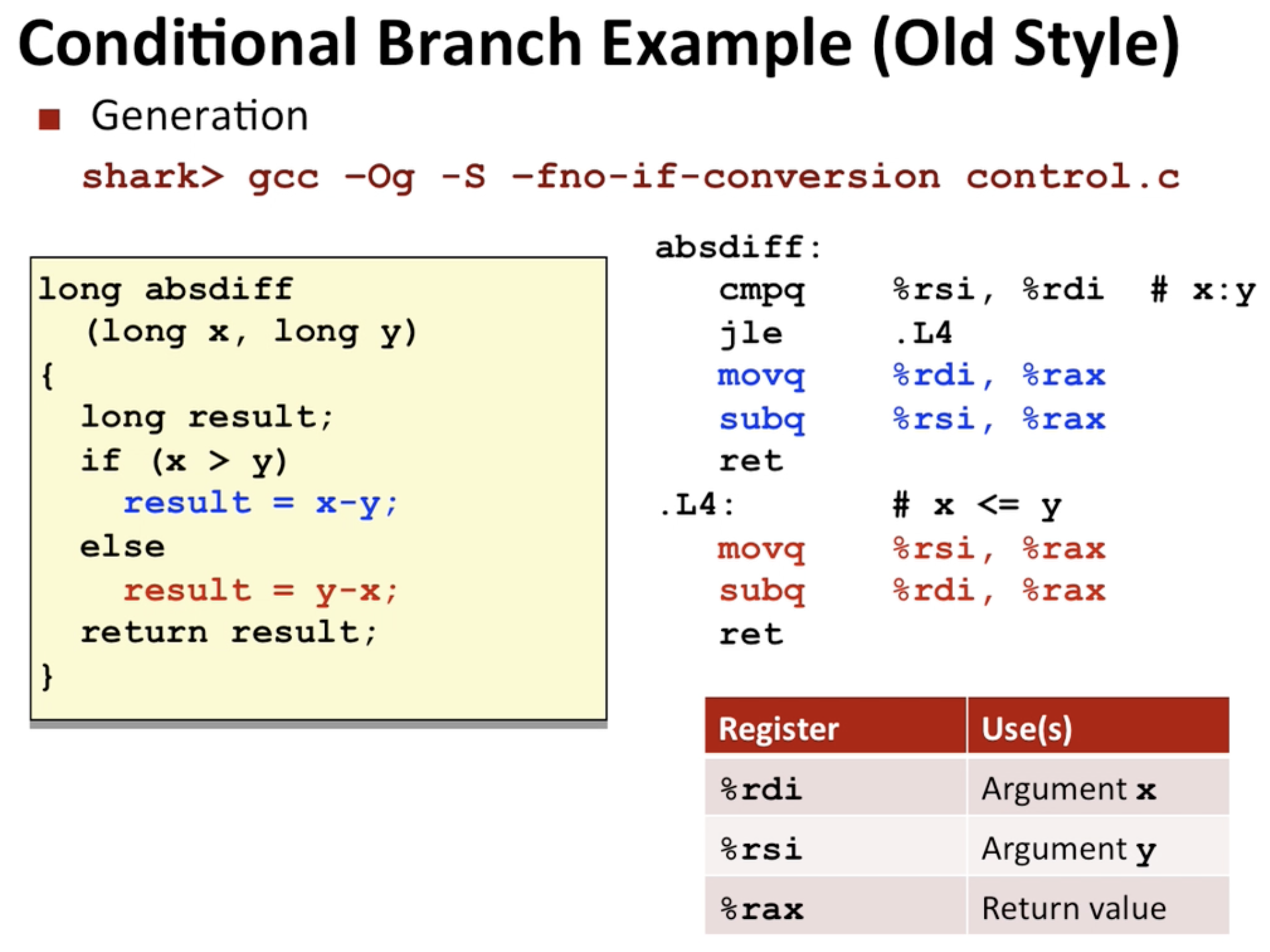This screenshot has height=952, width=1270.
Task: Click the red 'result = y-x;' statement
Action: point(260,591)
